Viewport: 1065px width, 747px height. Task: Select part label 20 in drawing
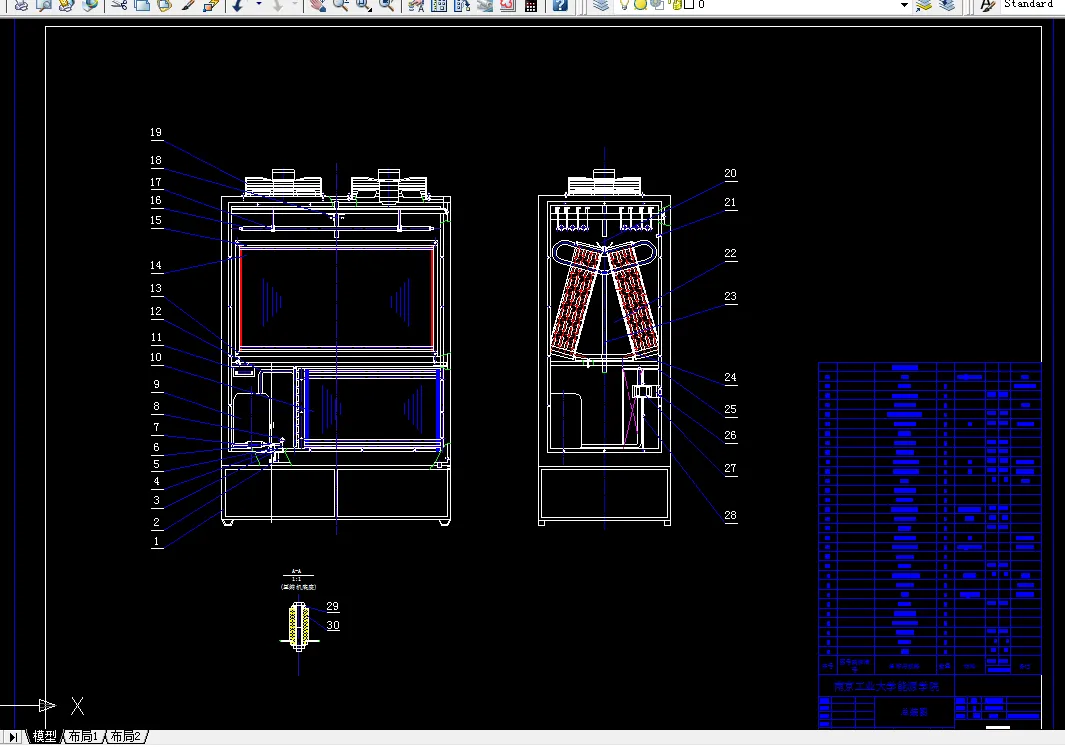(x=730, y=174)
